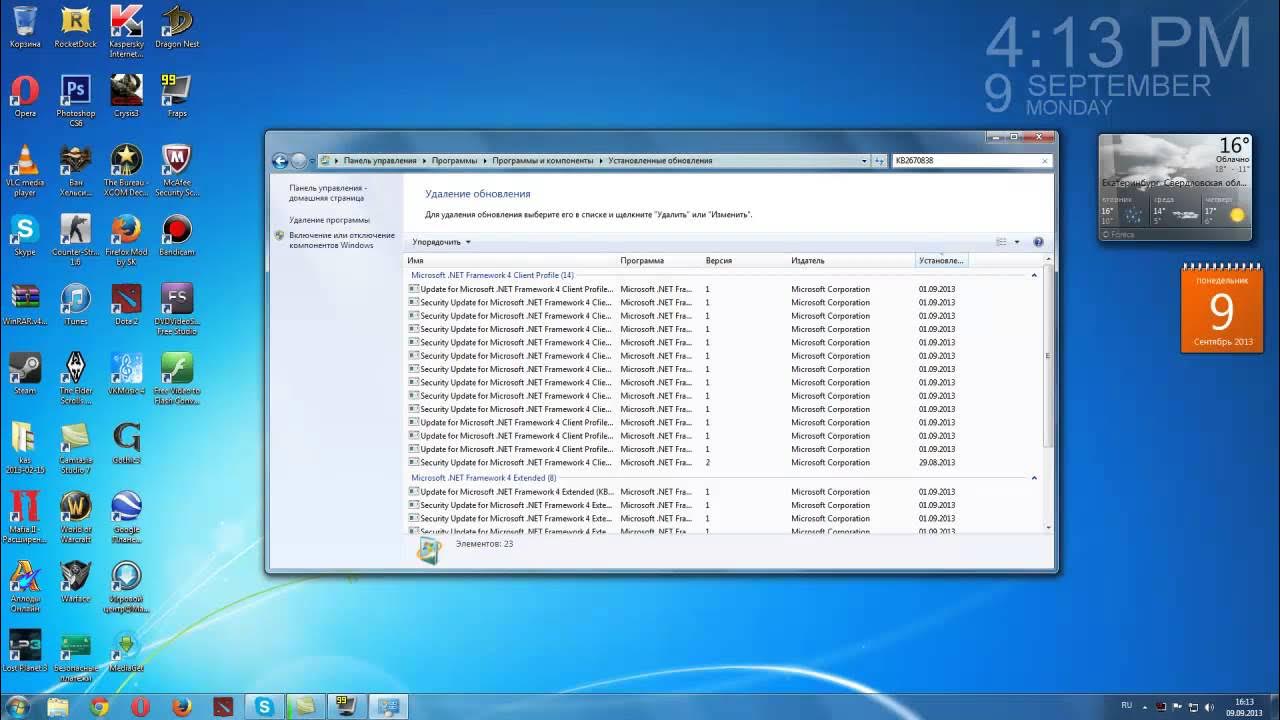1280x720 pixels.
Task: Open Chrome from the taskbar
Action: (99, 707)
